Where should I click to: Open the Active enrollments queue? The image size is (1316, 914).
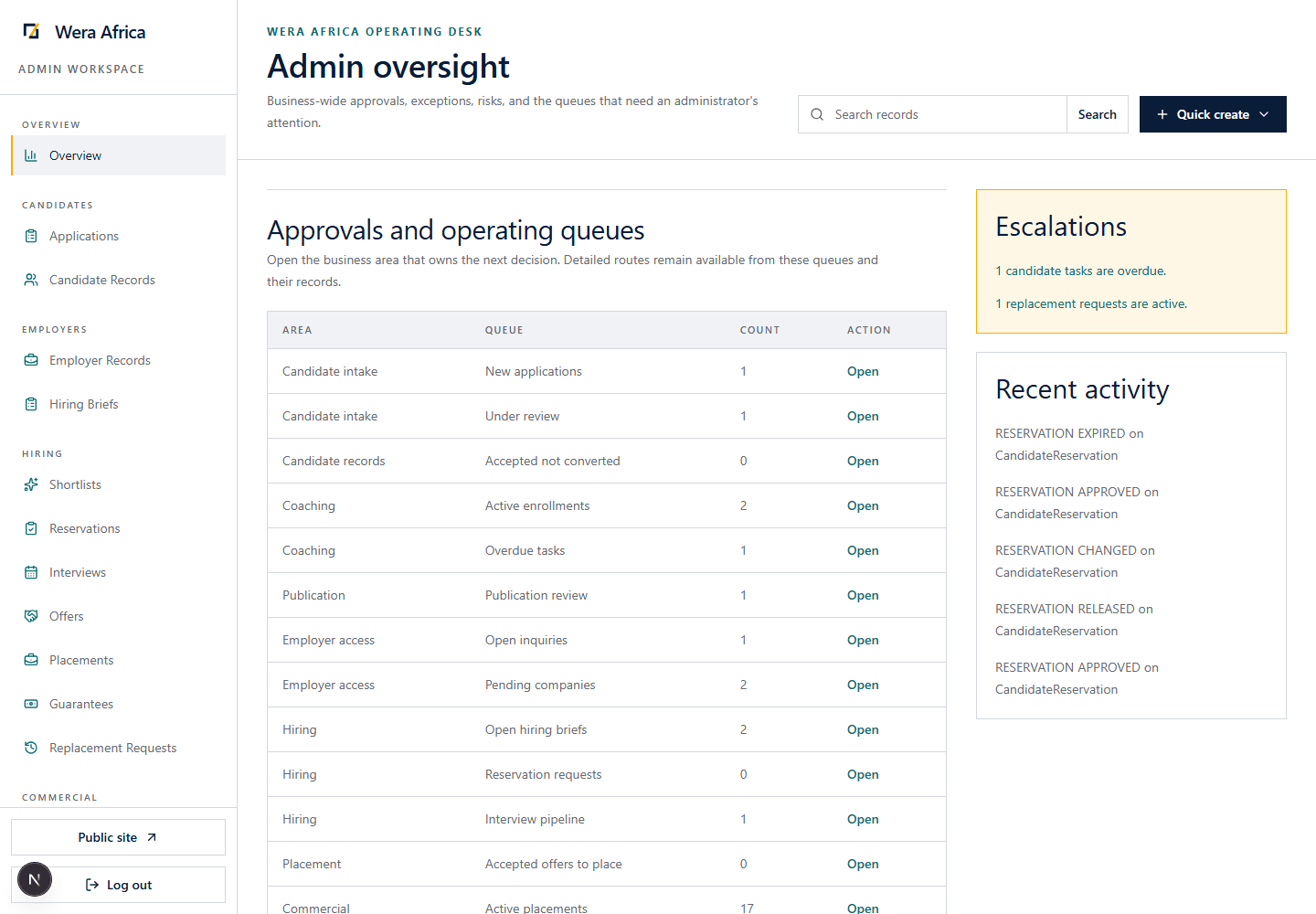[x=863, y=505]
